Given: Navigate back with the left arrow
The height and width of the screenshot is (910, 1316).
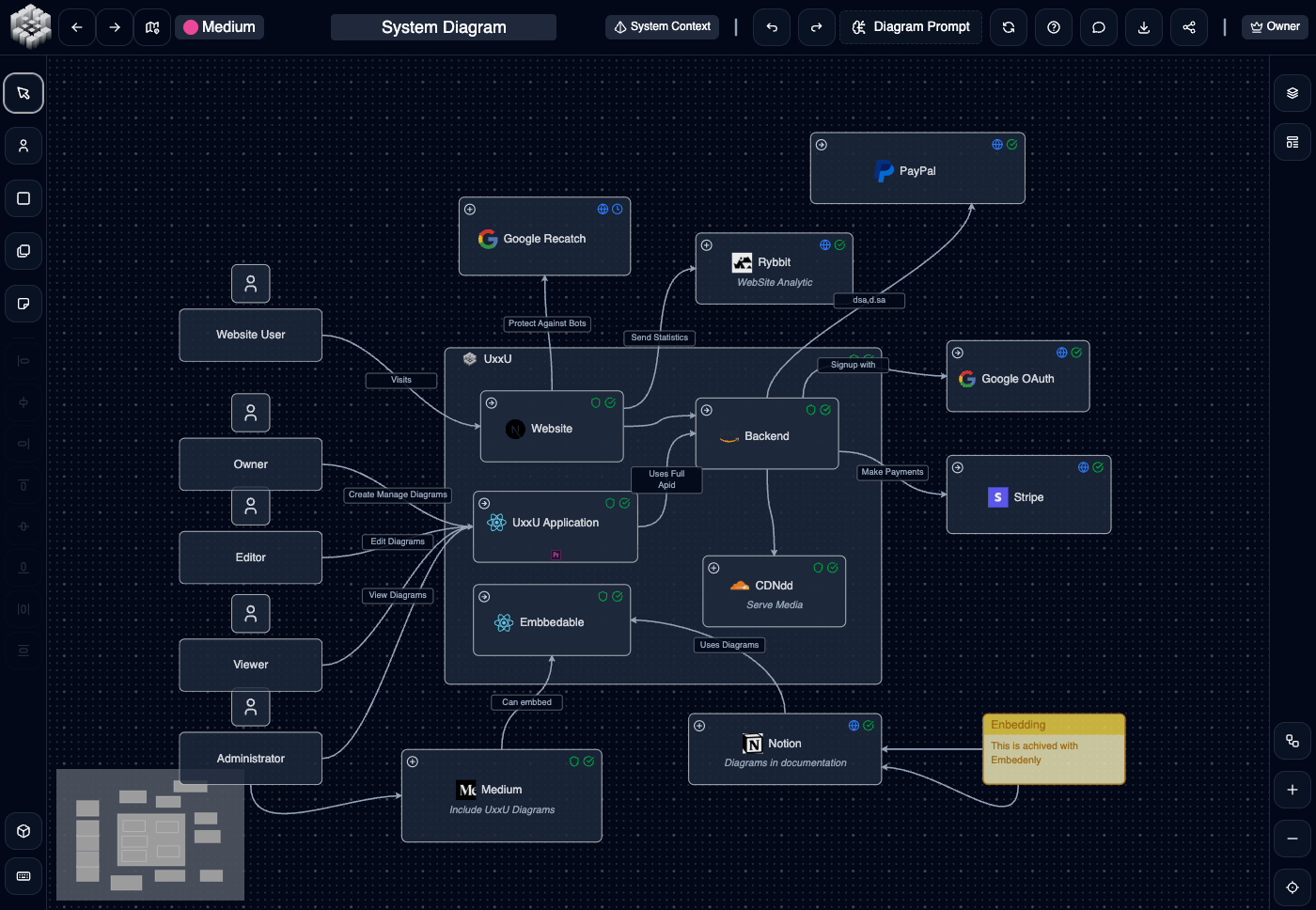Looking at the screenshot, I should pyautogui.click(x=77, y=27).
